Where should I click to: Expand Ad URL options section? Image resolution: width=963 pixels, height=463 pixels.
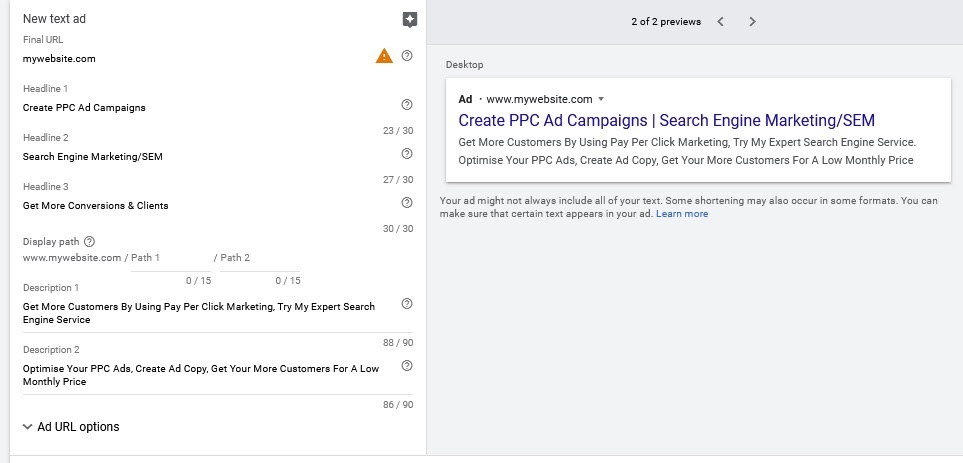coord(71,427)
